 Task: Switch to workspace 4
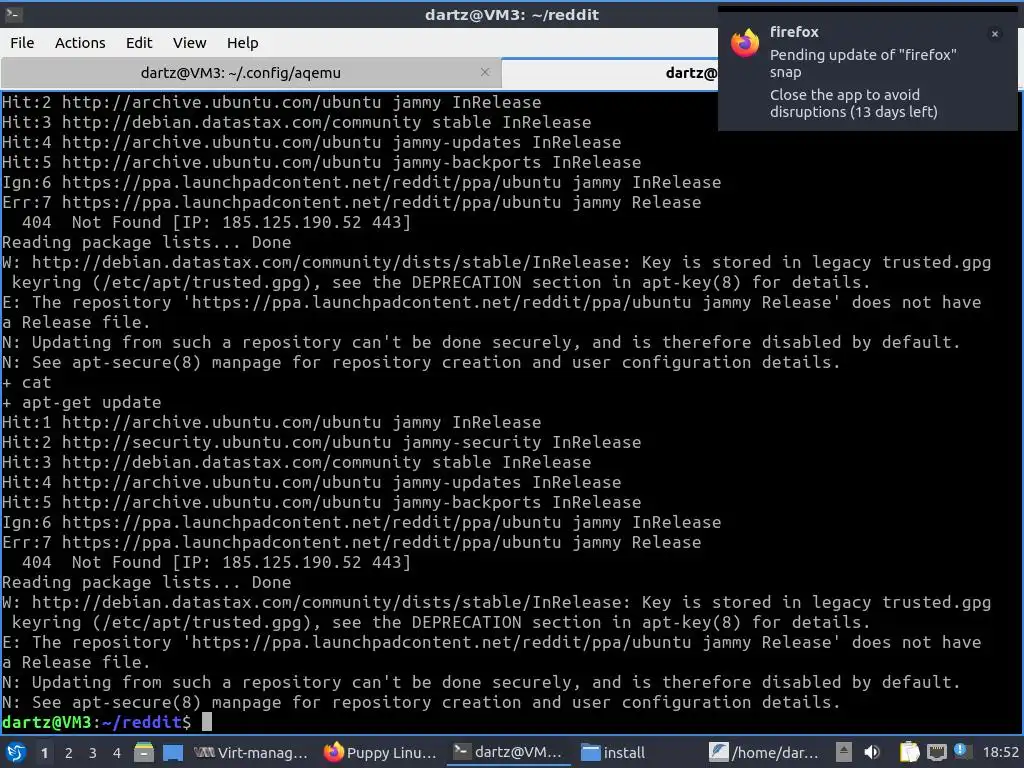click(116, 752)
